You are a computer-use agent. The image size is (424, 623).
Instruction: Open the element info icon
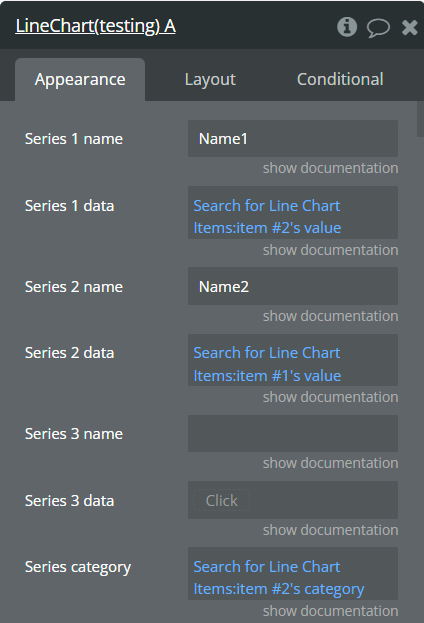347,27
